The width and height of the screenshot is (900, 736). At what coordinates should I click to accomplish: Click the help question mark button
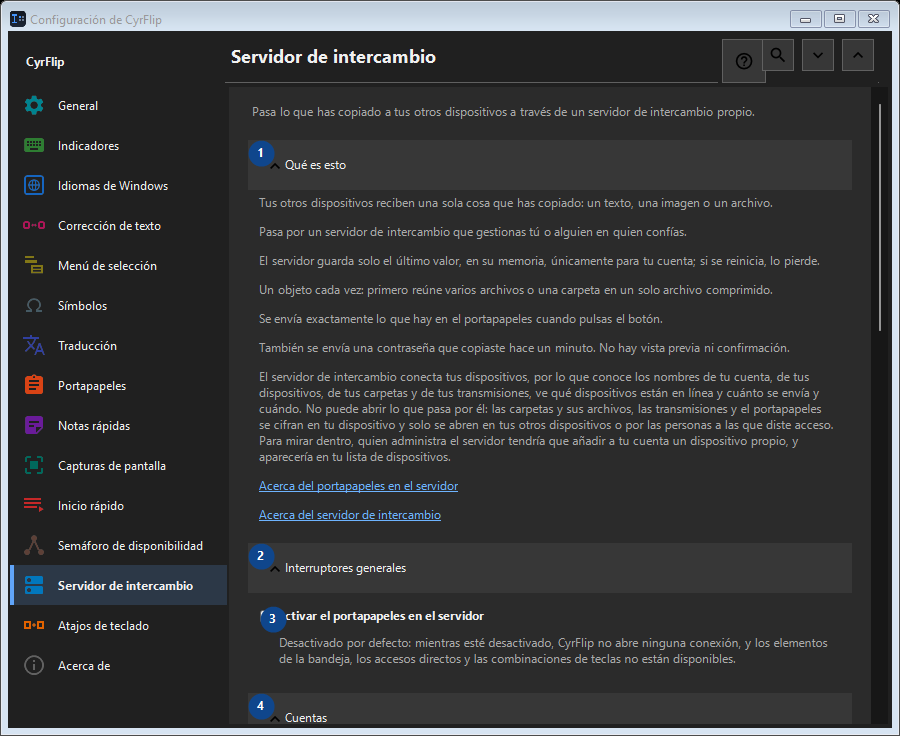743,61
